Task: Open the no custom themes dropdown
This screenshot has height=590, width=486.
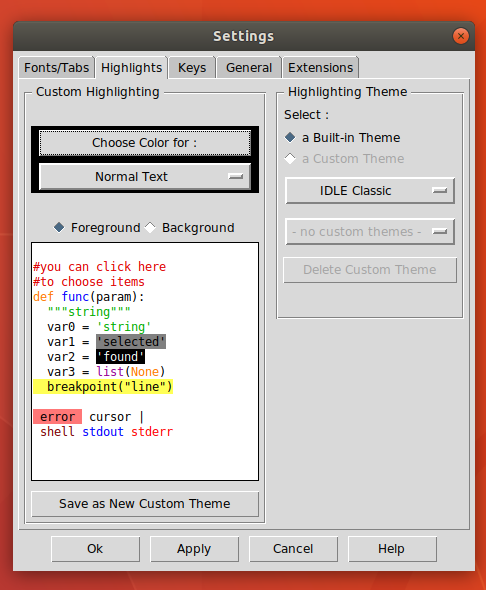Action: tap(370, 232)
